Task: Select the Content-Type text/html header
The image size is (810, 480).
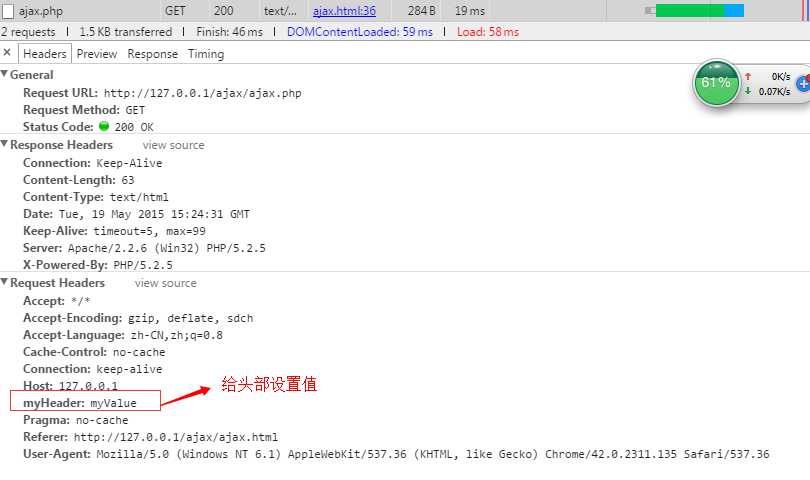Action: point(96,197)
